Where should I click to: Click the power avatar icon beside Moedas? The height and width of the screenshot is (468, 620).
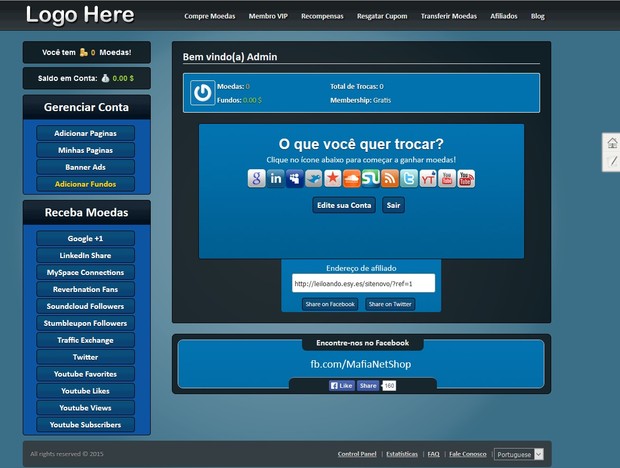pos(202,93)
